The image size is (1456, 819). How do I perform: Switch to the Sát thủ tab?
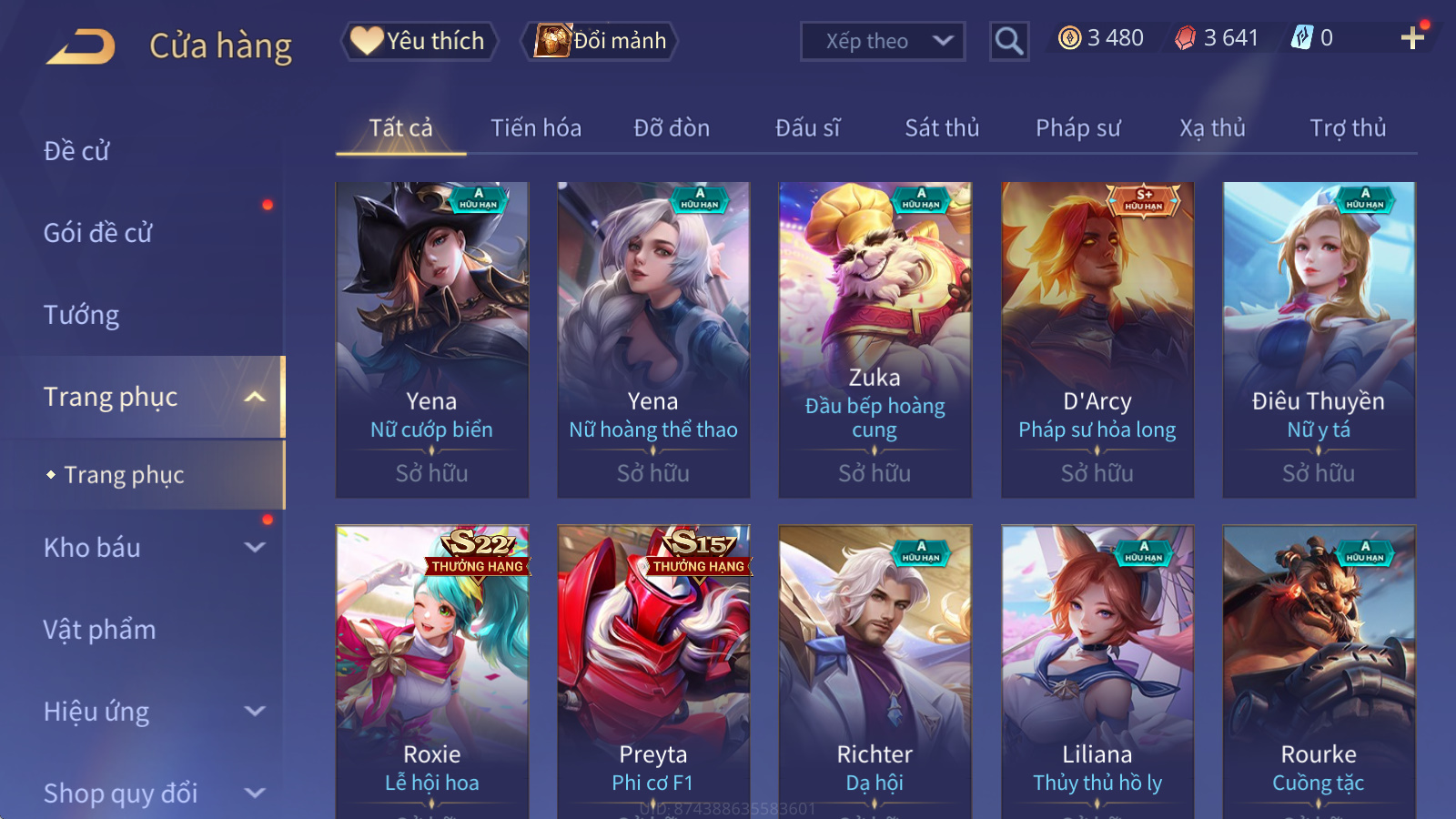point(942,128)
